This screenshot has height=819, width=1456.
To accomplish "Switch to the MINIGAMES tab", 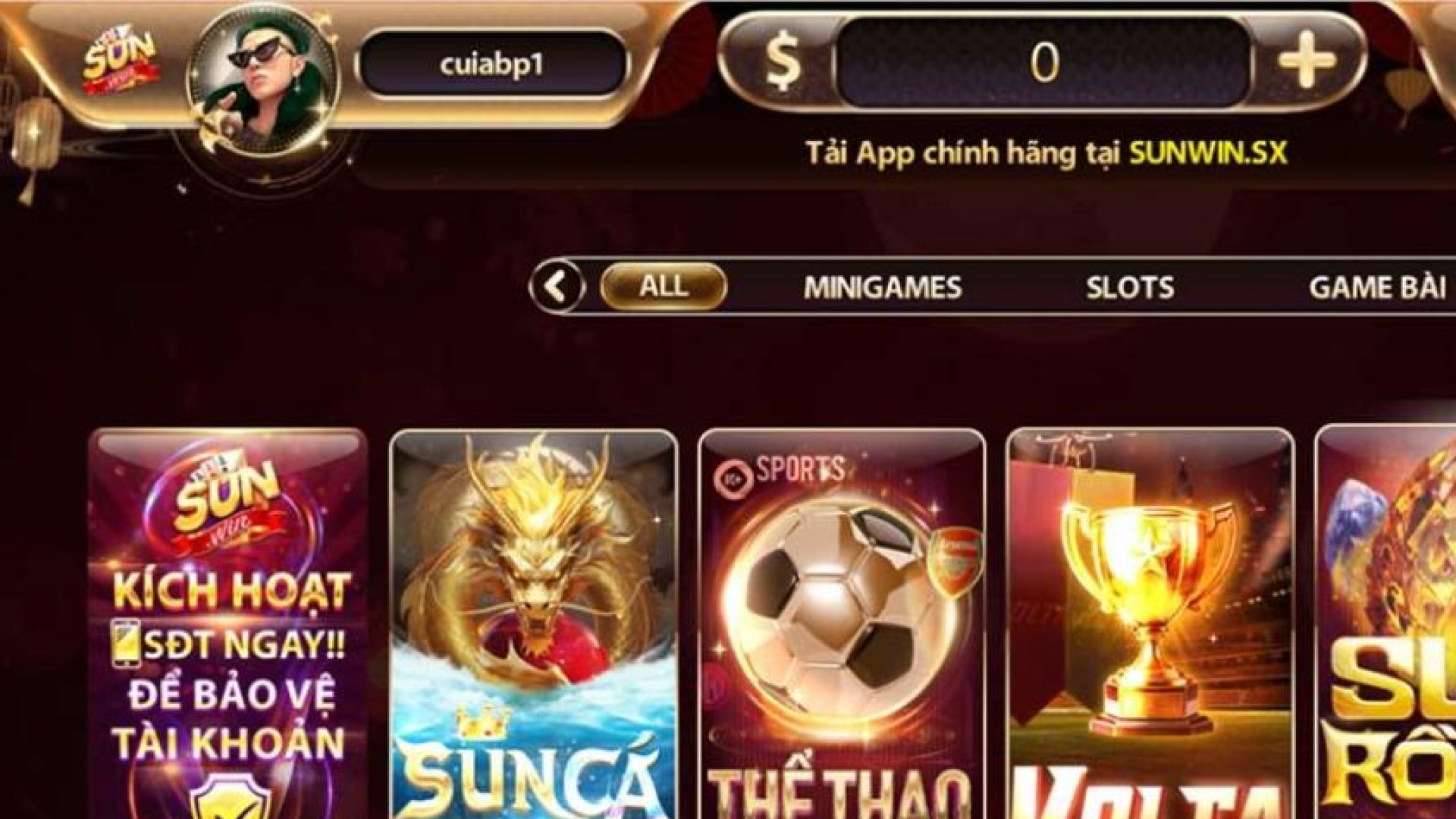I will 883,287.
